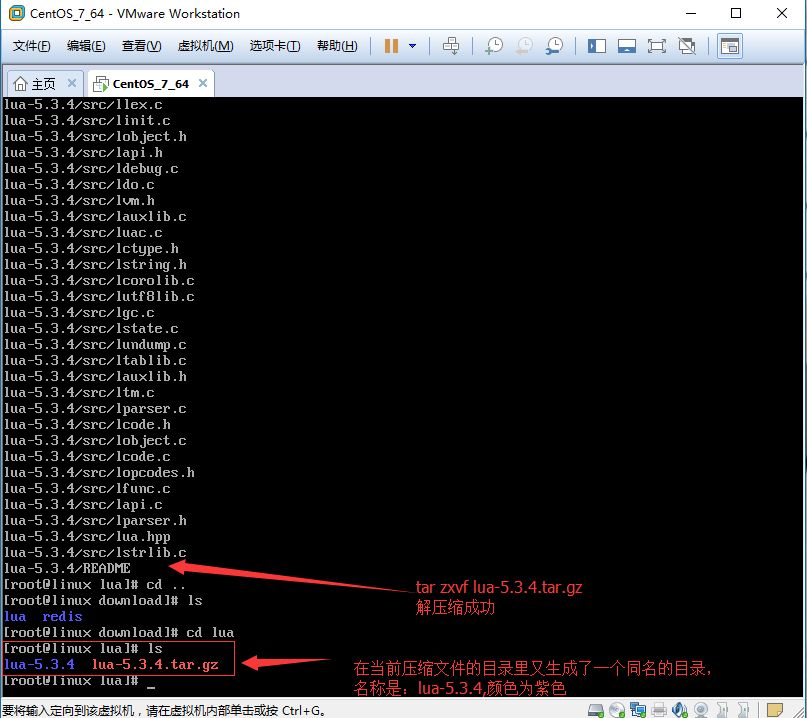Click the lua-5.3.4/src/lua.hpp line
This screenshot has height=718, width=807.
(x=87, y=536)
